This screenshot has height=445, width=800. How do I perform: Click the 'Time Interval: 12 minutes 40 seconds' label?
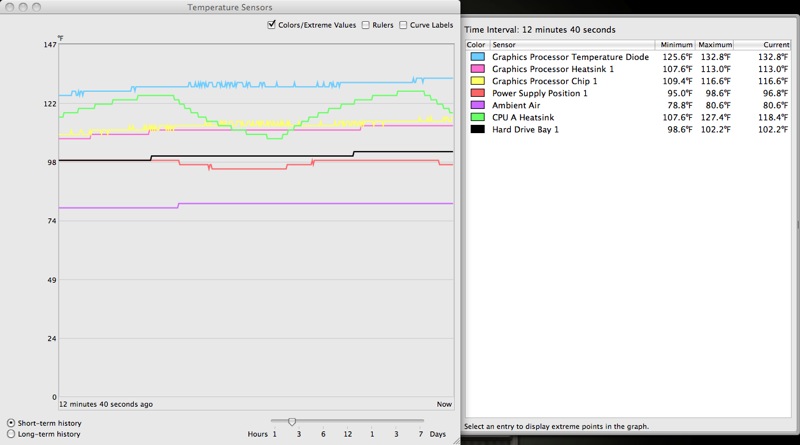(x=540, y=30)
